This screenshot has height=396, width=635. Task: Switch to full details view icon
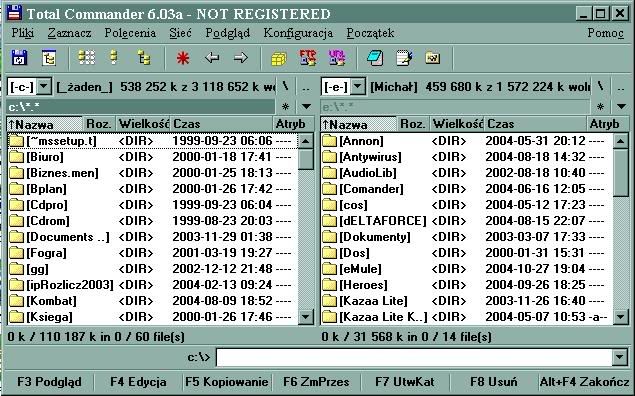[114, 58]
